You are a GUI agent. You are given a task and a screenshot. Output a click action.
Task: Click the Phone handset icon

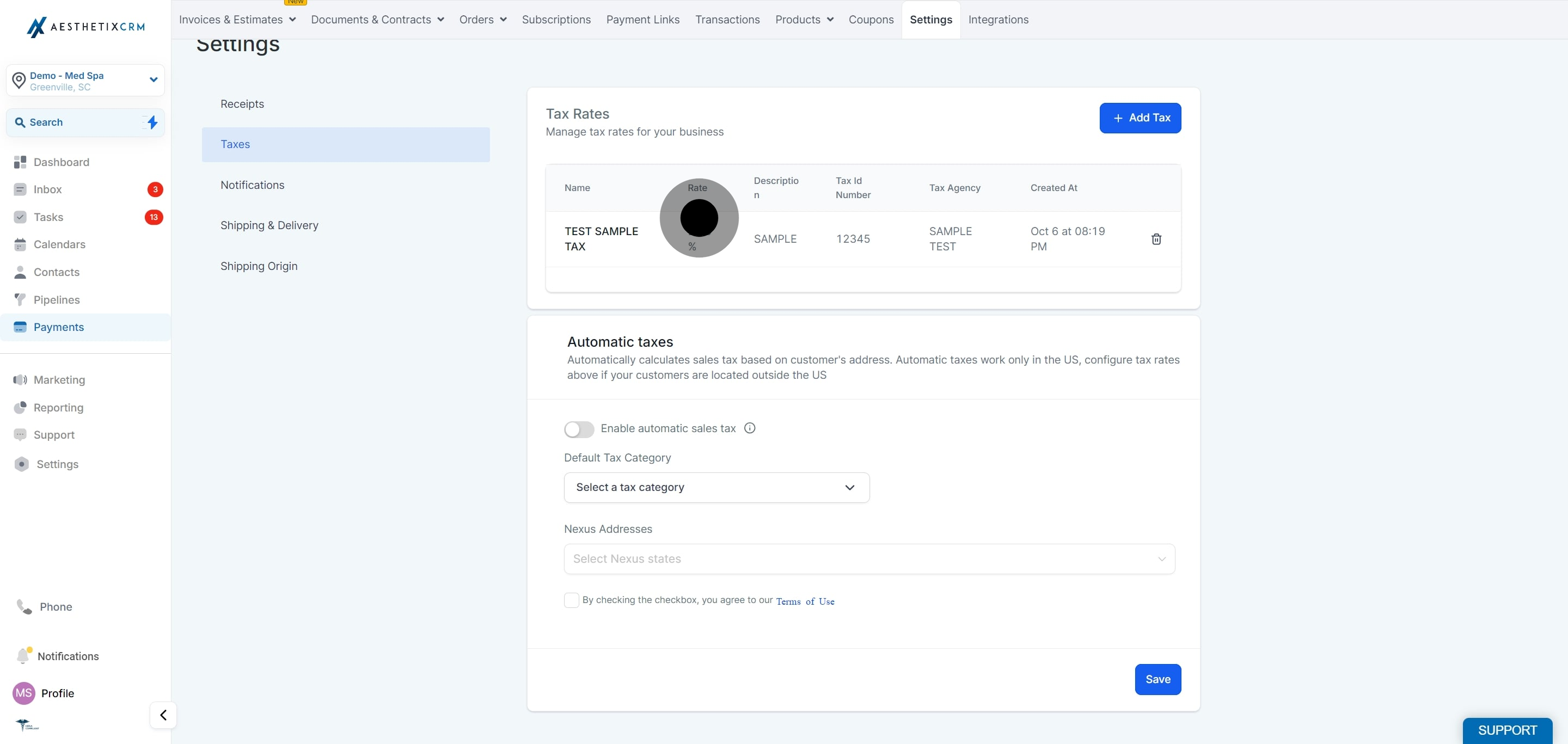pyautogui.click(x=24, y=607)
